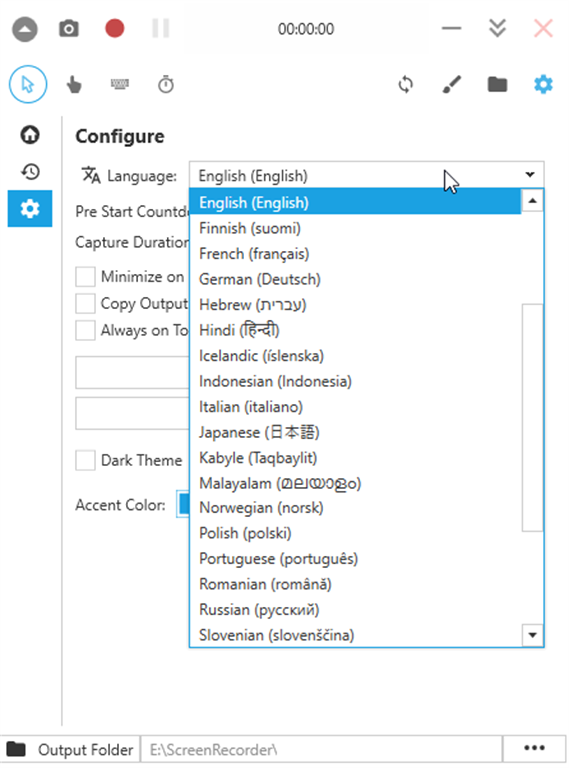Open the Home tab in the sidebar

30,135
